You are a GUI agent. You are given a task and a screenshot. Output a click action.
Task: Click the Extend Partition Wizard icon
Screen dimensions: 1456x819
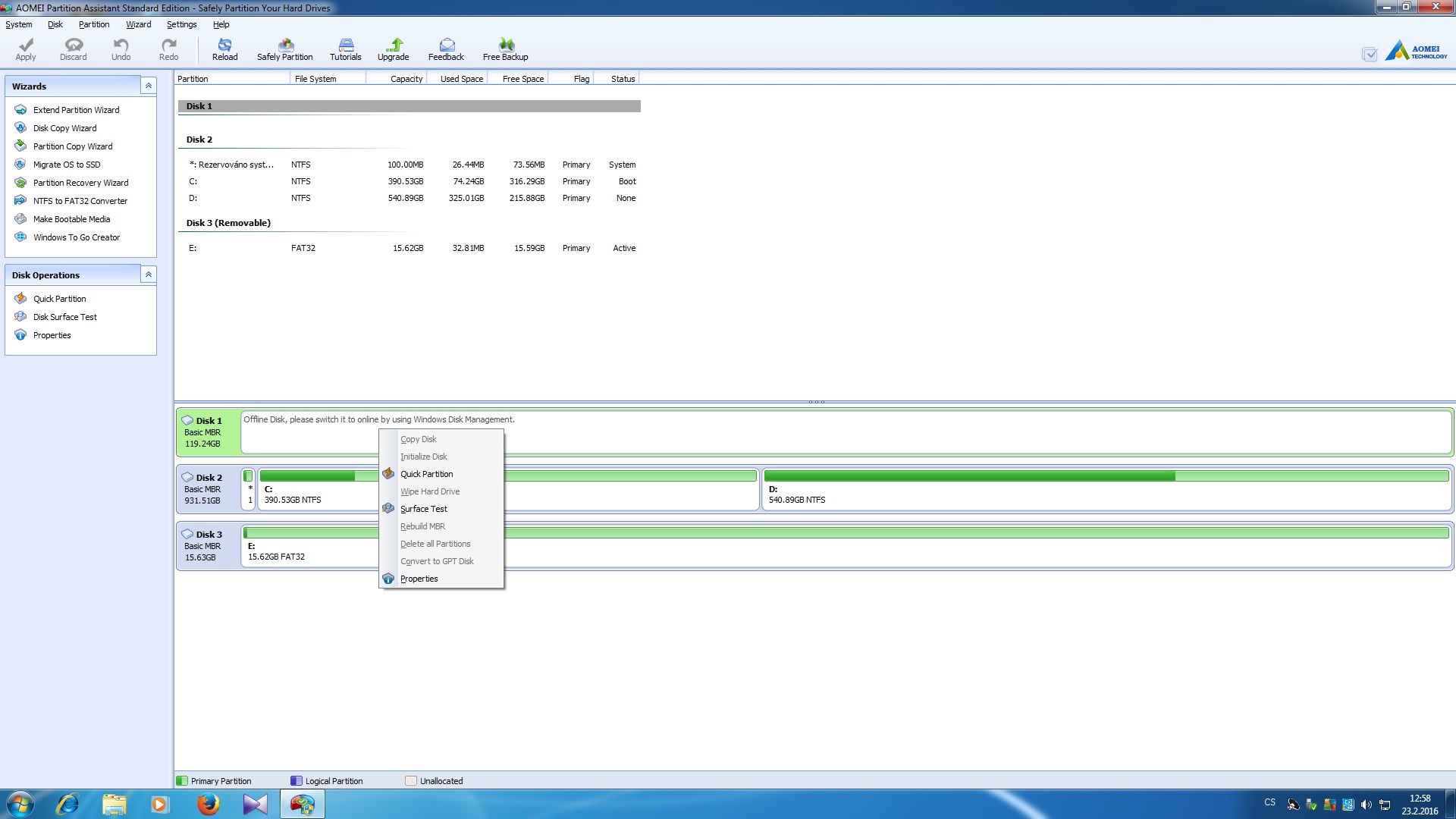pos(20,110)
